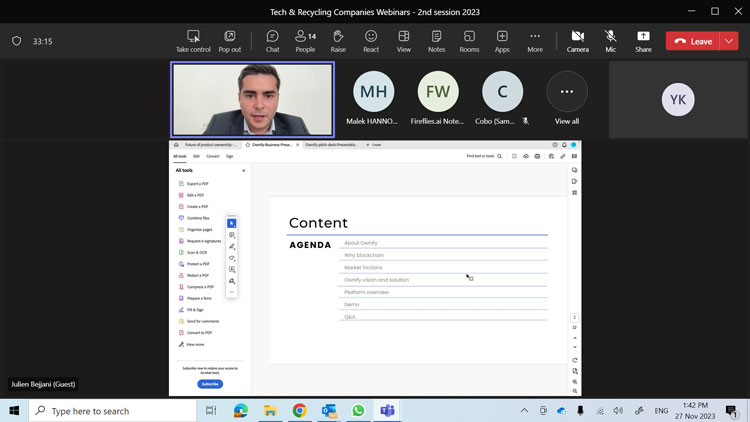
Task: Click Take control of shared screen
Action: pos(193,40)
